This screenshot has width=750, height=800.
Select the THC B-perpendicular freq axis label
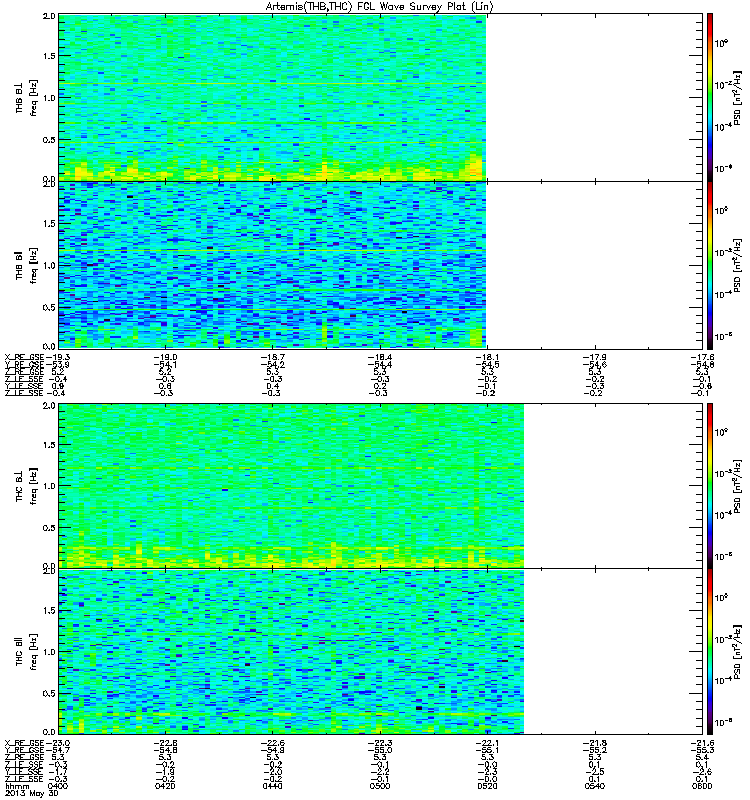[x=27, y=486]
